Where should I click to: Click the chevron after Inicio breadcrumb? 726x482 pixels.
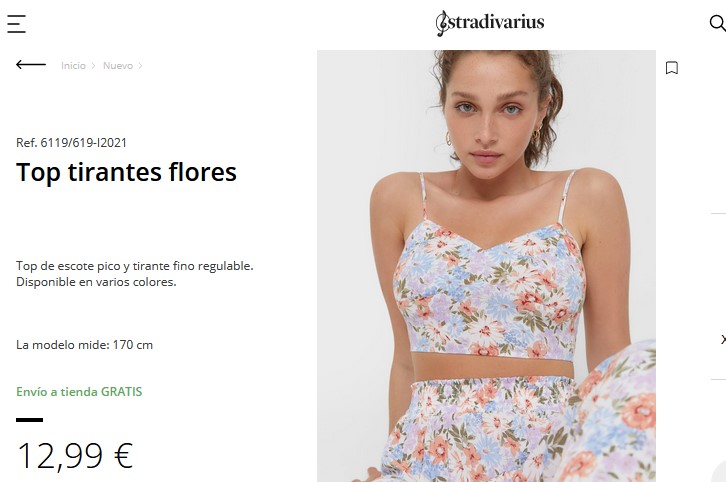pos(94,66)
